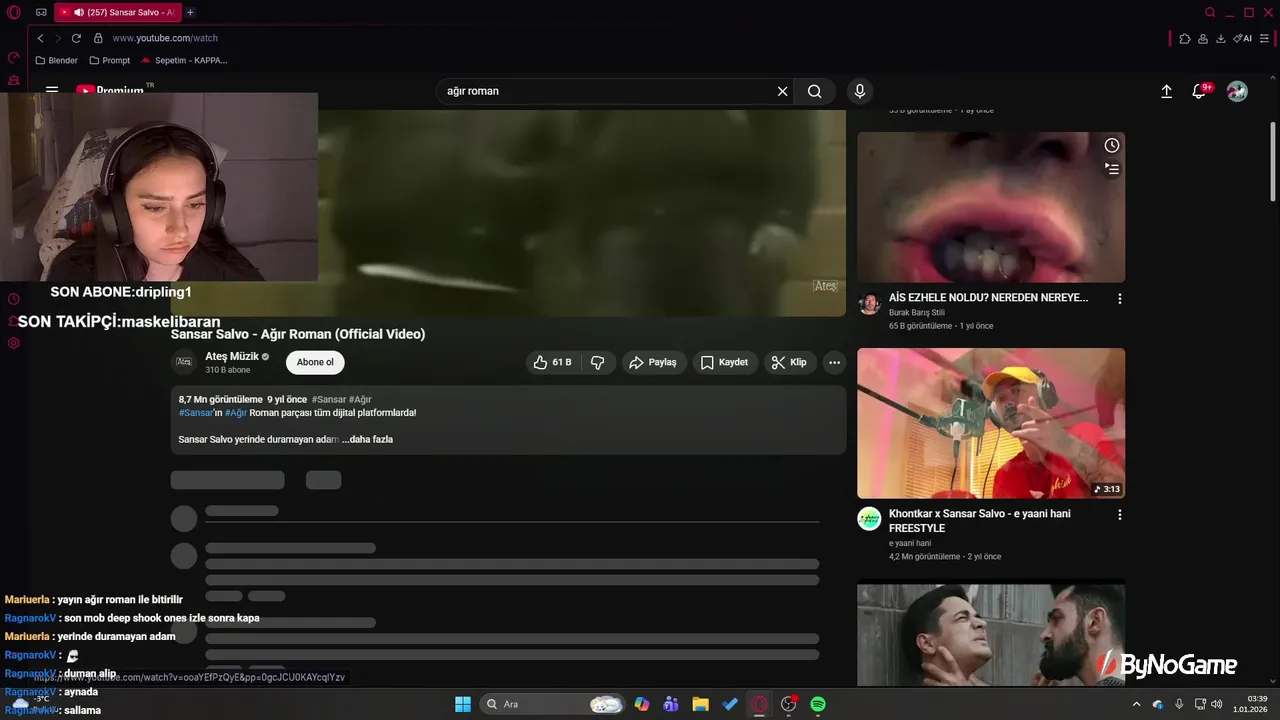The height and width of the screenshot is (720, 1280).
Task: Open options for AİS EZHELE NOLDU video
Action: tap(1119, 299)
